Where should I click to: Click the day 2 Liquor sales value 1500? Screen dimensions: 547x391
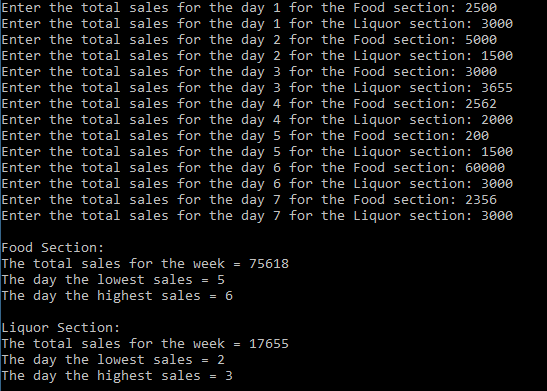click(x=497, y=55)
